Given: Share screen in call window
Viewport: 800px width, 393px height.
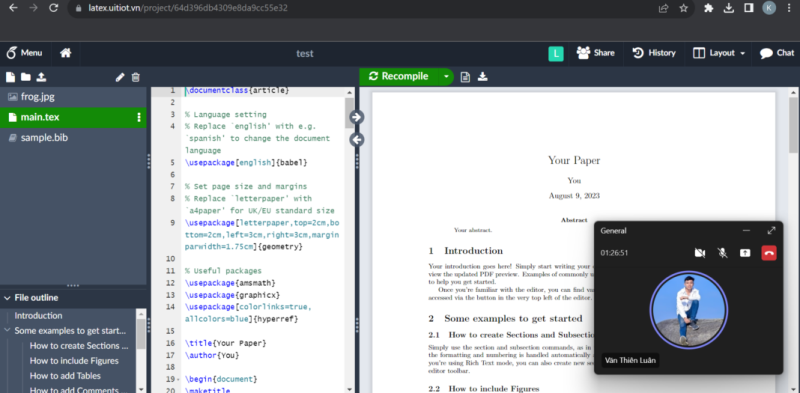Looking at the screenshot, I should (745, 253).
